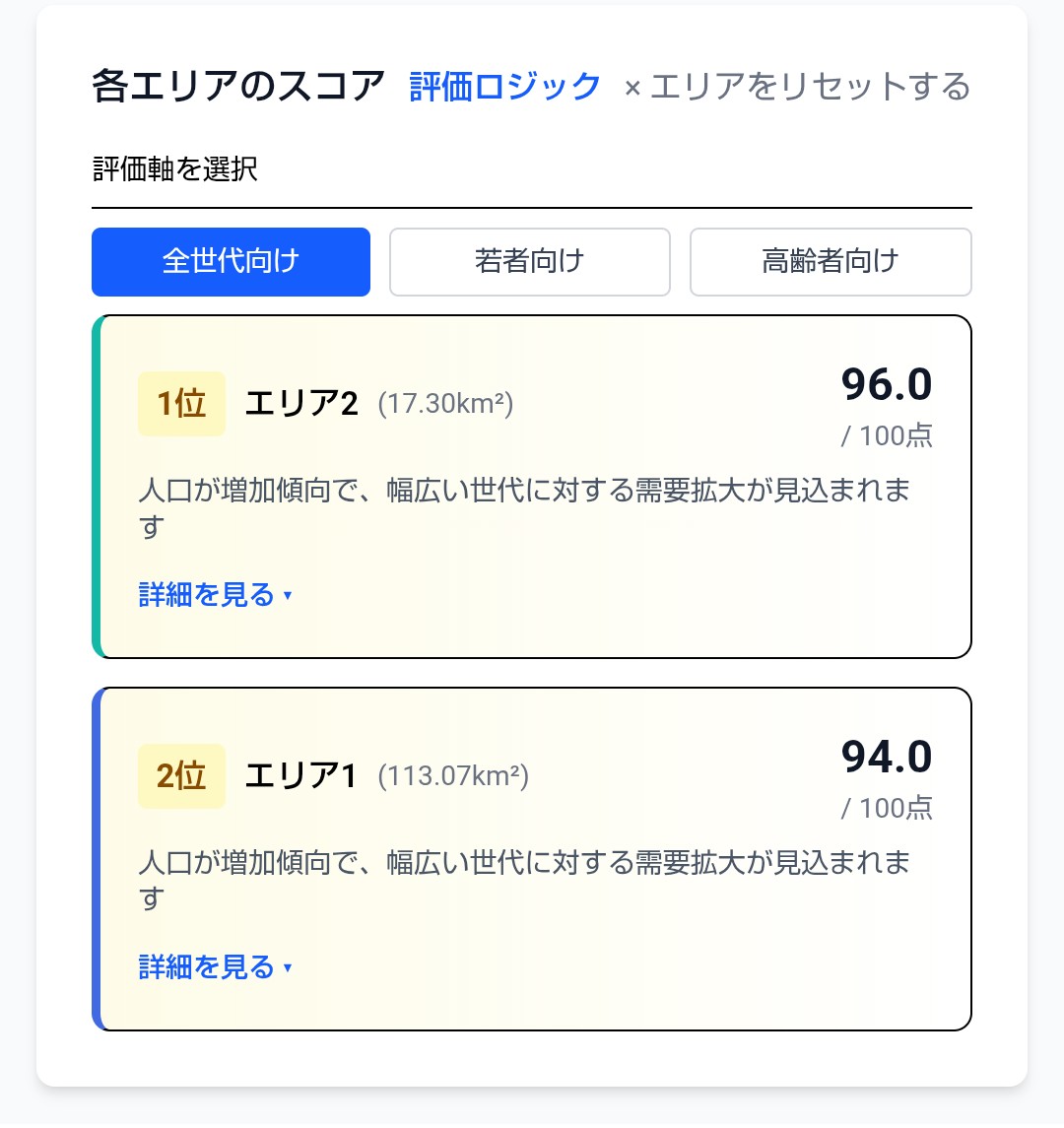Click the エリア2 card title
Viewport: 1064px width, 1128px height.
pos(301,404)
